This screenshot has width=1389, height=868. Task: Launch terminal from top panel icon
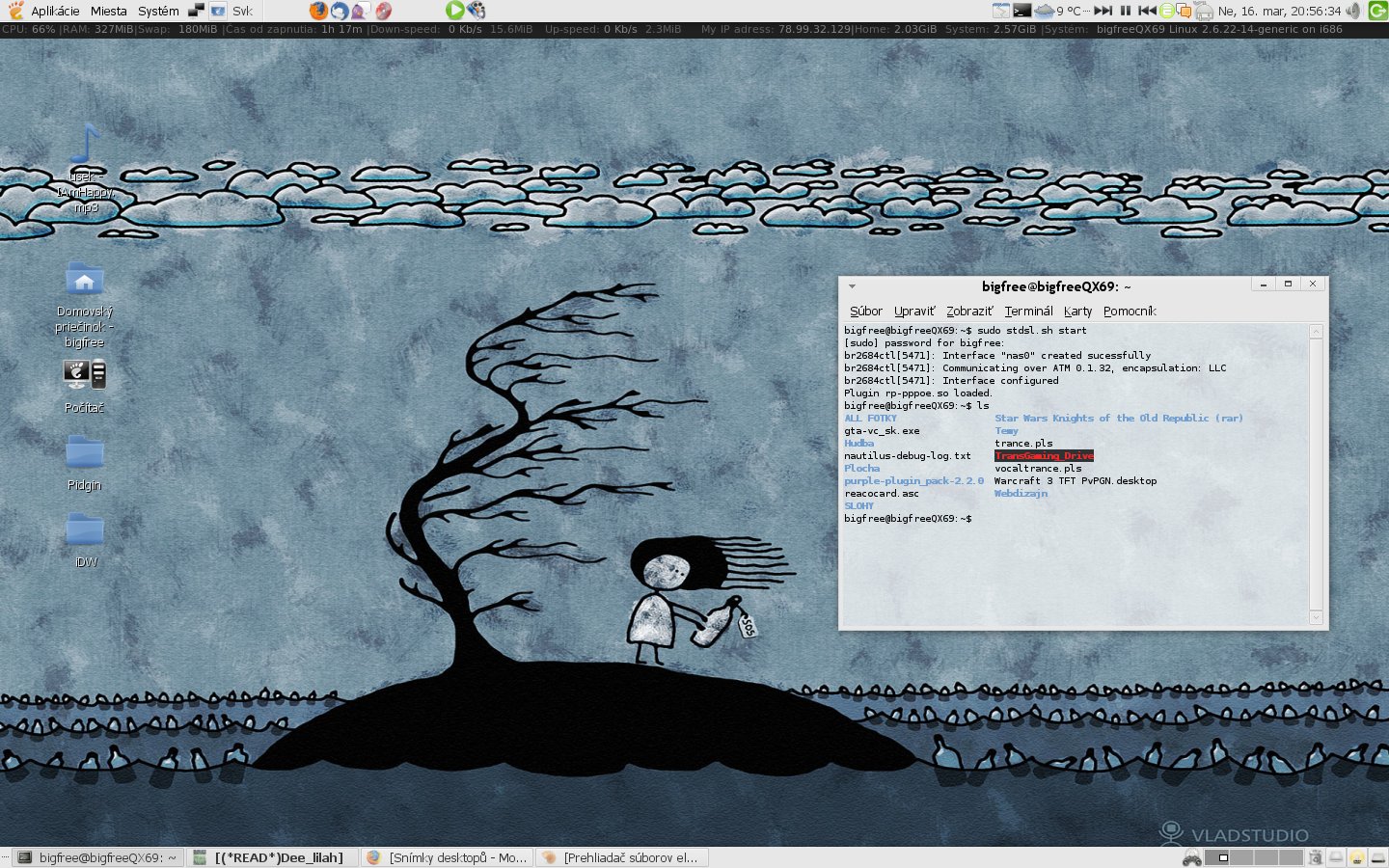click(1022, 11)
